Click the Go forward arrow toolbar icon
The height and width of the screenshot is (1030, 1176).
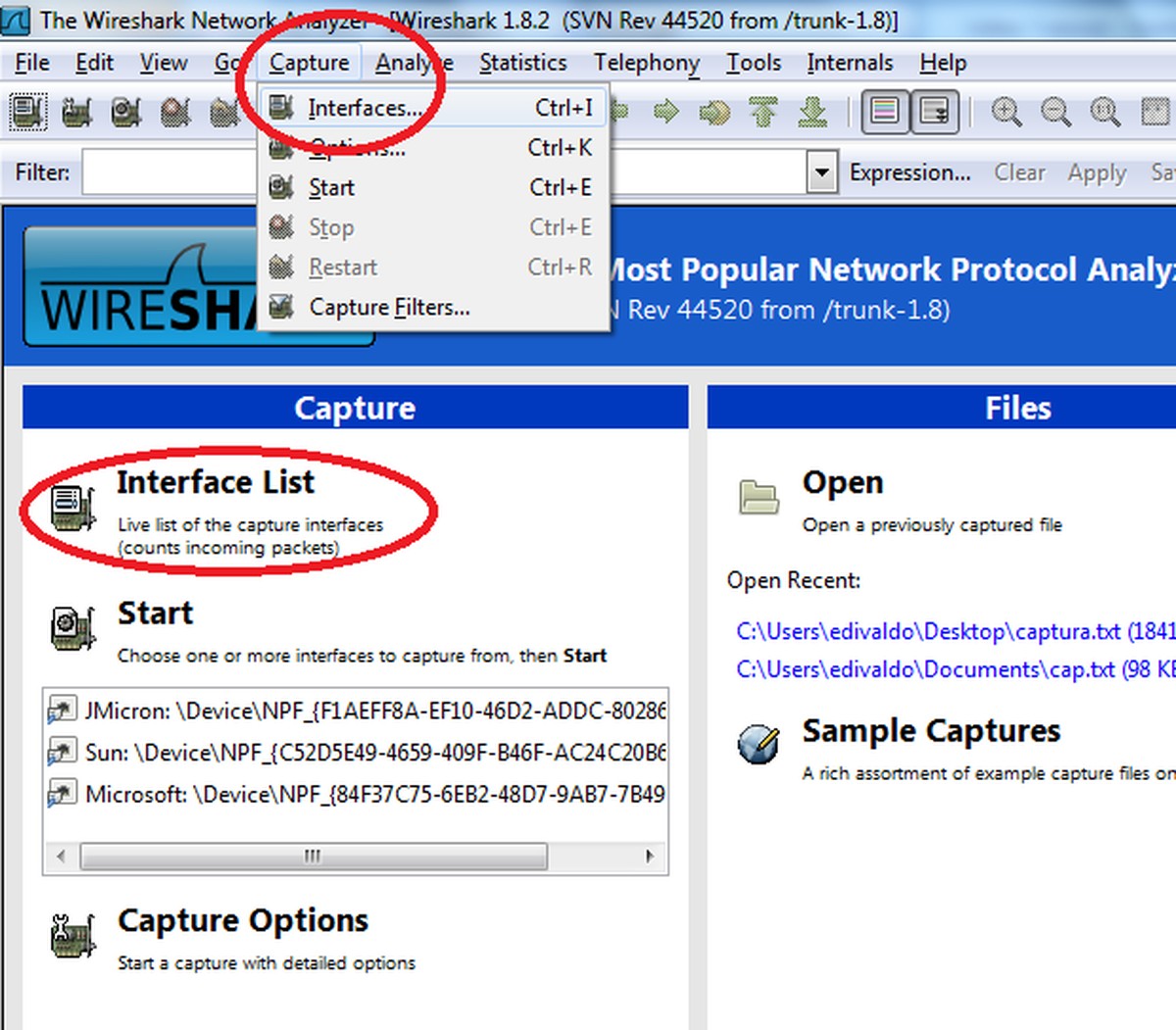666,111
